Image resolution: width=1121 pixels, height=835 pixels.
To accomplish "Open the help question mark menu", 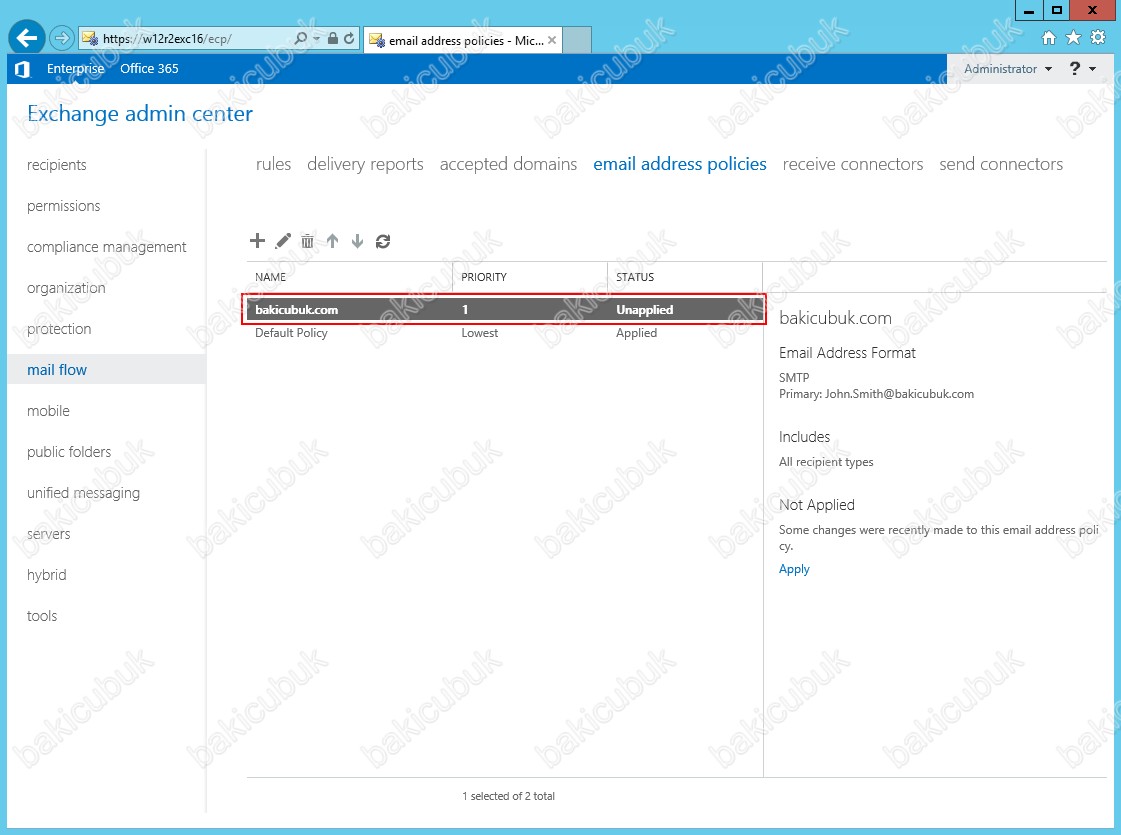I will (1082, 69).
